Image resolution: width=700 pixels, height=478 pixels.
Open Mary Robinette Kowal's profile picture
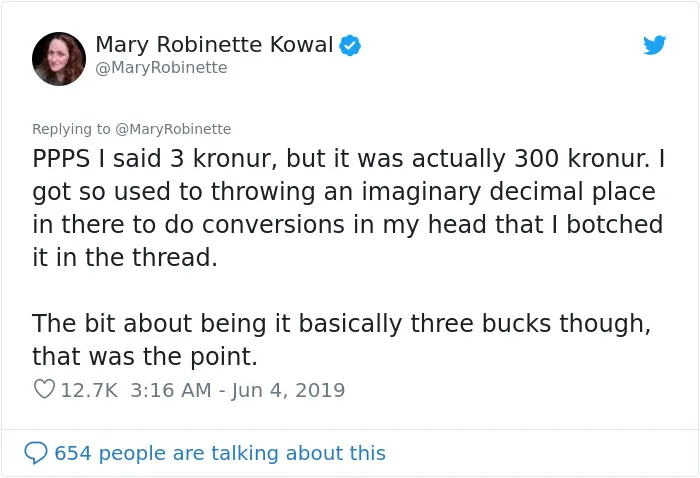pyautogui.click(x=59, y=59)
